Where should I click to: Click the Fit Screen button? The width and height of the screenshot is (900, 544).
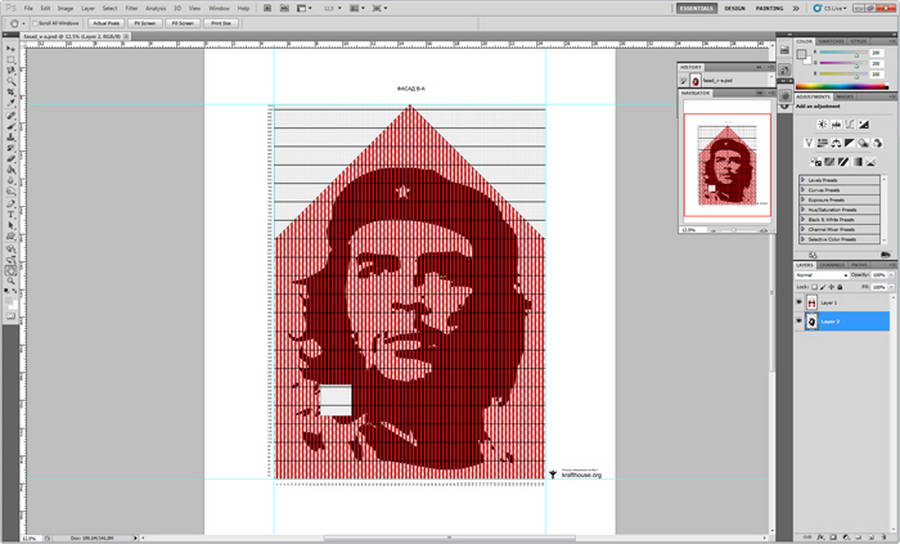pyautogui.click(x=145, y=24)
